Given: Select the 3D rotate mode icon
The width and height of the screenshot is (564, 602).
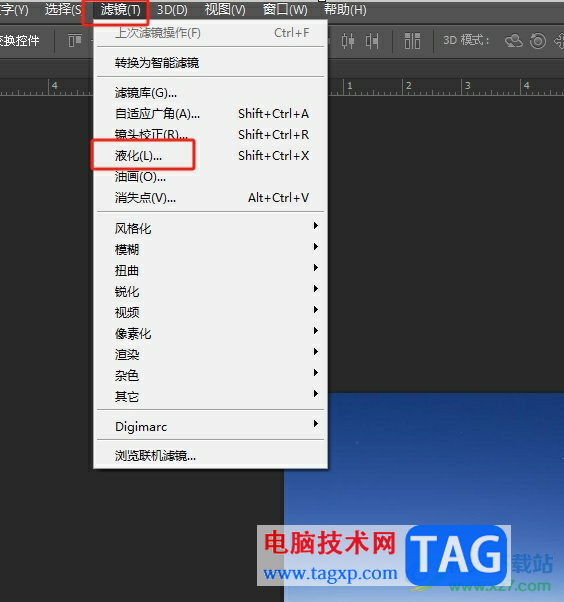Looking at the screenshot, I should 514,41.
